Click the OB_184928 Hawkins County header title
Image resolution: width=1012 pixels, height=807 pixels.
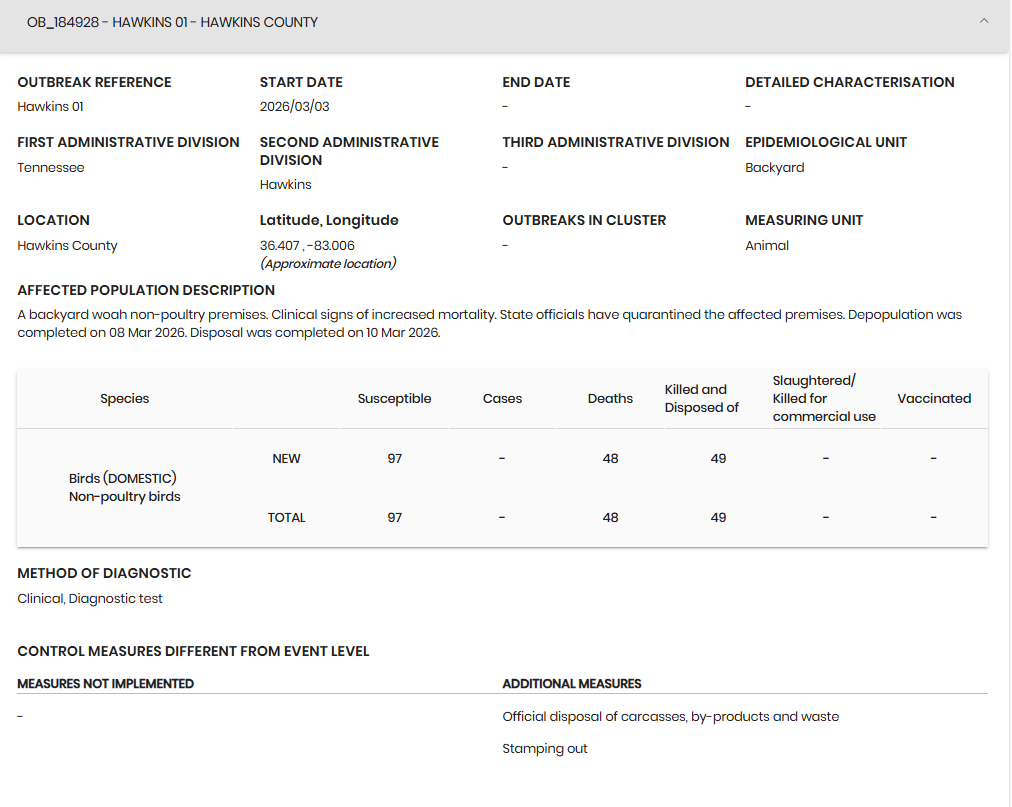[172, 22]
